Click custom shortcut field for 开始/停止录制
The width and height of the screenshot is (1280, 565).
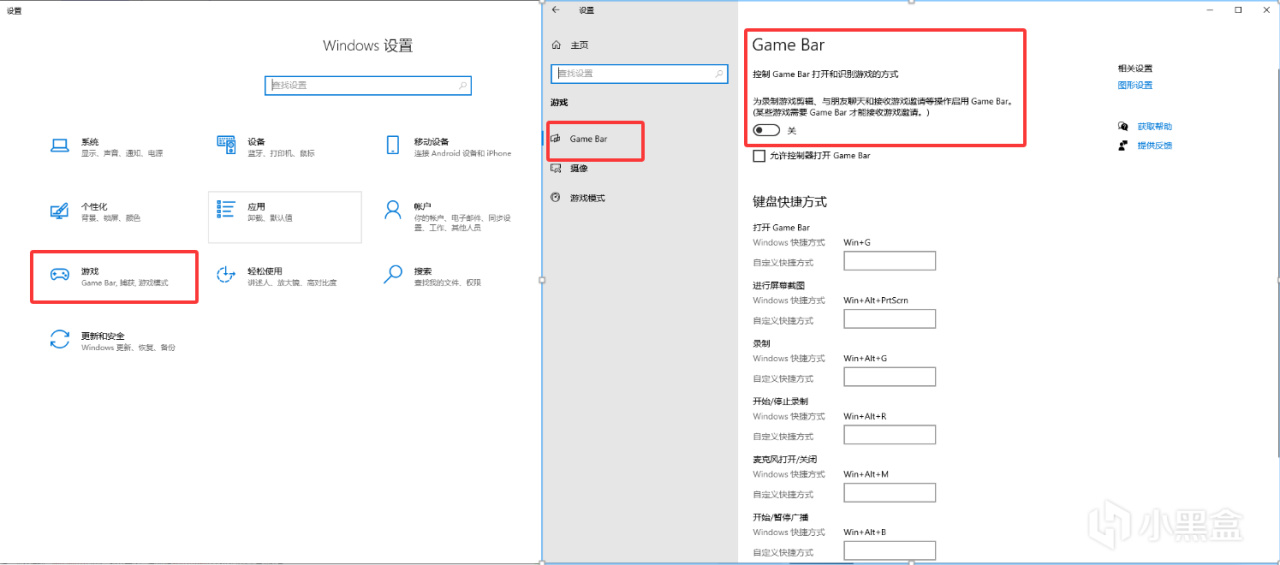pos(889,435)
